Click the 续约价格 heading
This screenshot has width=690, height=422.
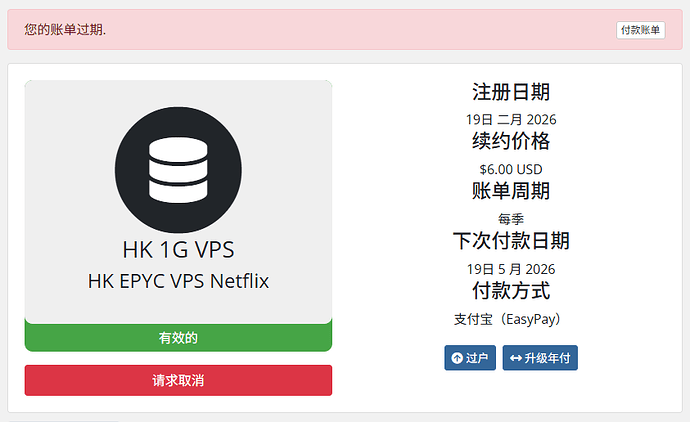tap(511, 141)
